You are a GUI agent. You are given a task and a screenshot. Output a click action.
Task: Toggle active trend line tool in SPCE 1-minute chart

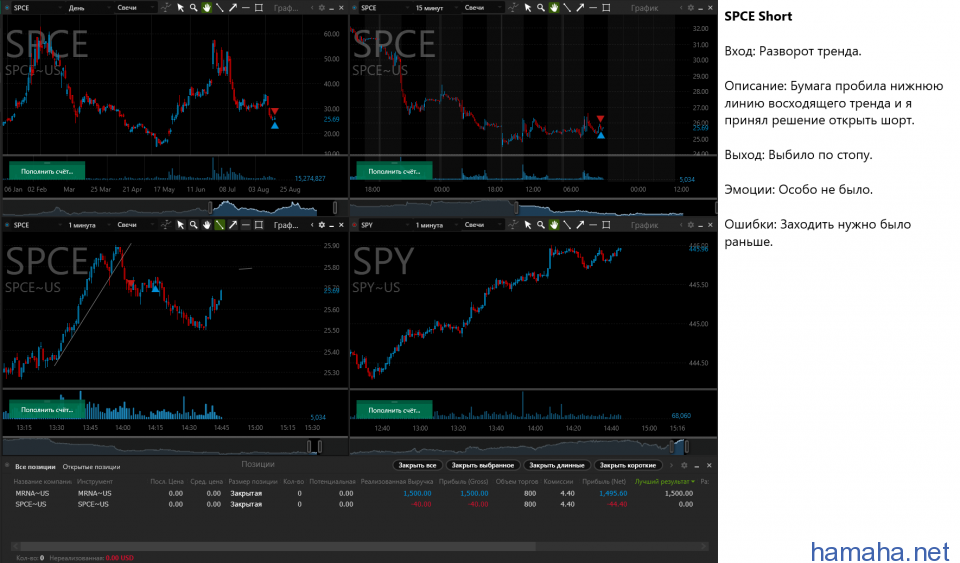click(219, 225)
